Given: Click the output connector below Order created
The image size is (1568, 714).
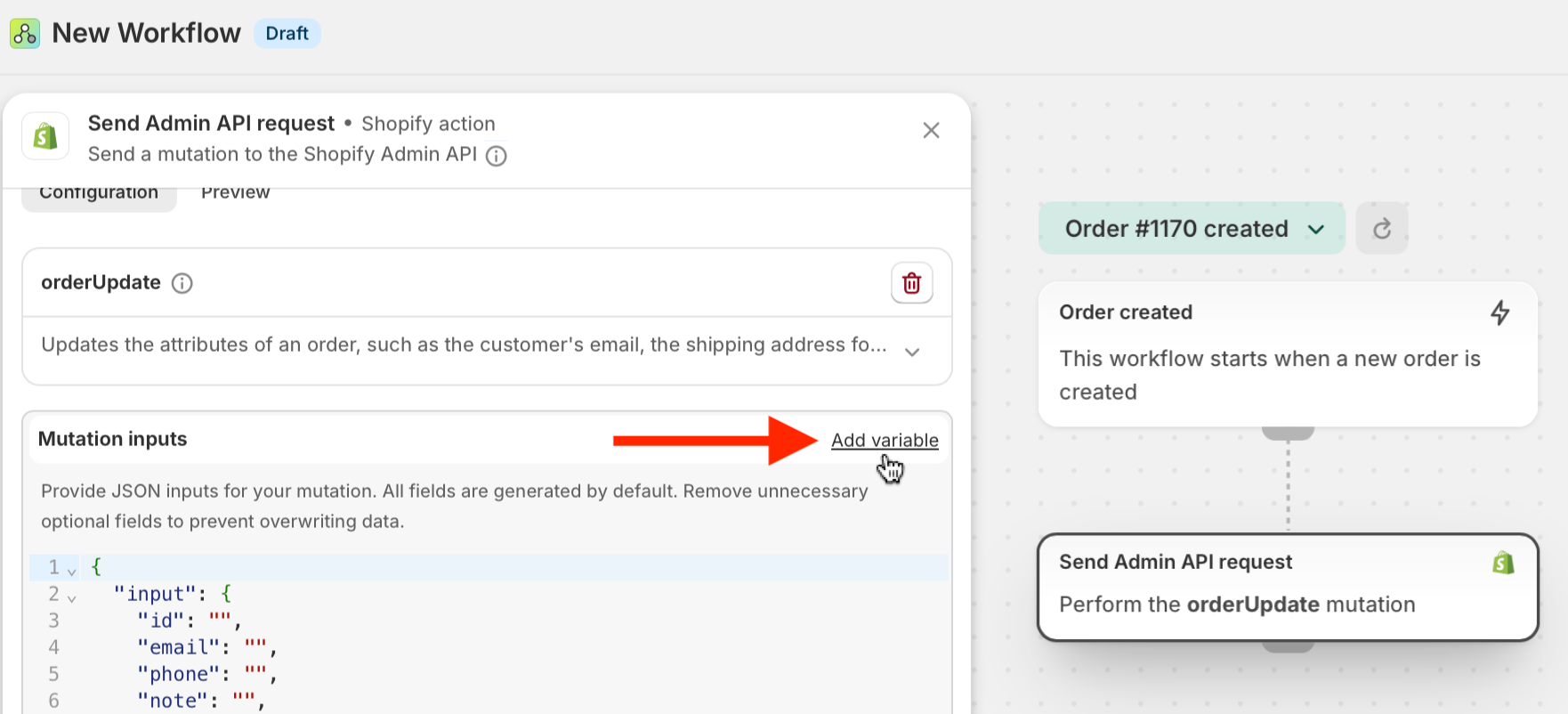Looking at the screenshot, I should tap(1288, 434).
